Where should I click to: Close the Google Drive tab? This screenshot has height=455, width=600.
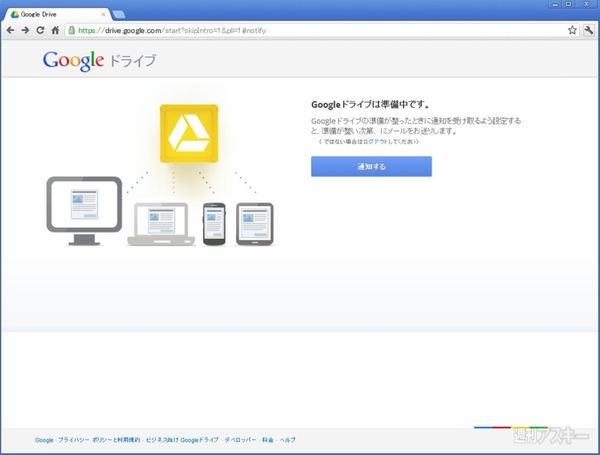tap(103, 14)
